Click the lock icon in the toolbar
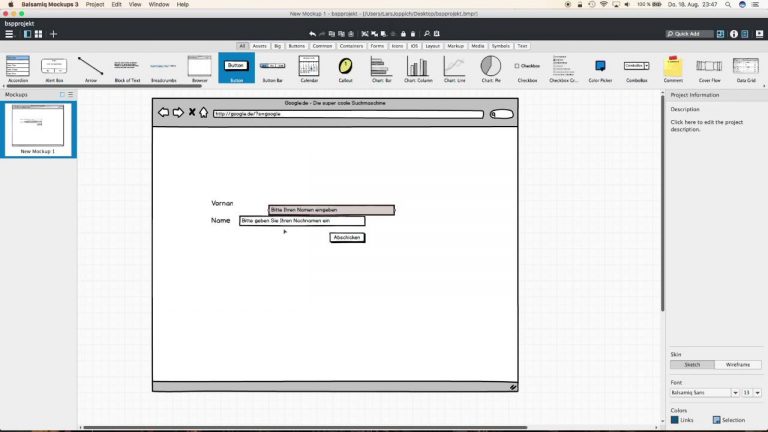Screen dimensions: 768x432 click(403, 34)
